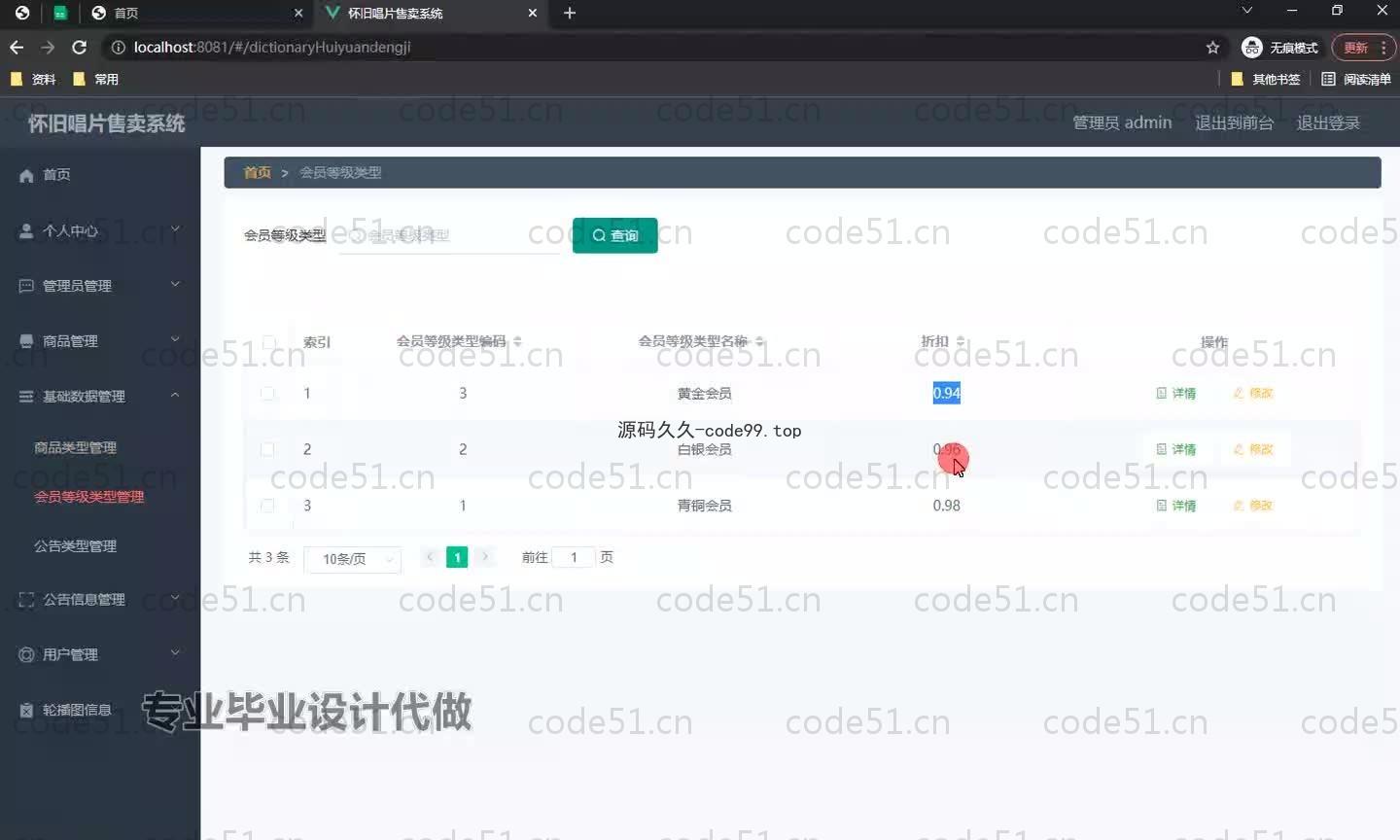Go to the previous page arrow
Screen dimensions: 1400x840
click(430, 557)
